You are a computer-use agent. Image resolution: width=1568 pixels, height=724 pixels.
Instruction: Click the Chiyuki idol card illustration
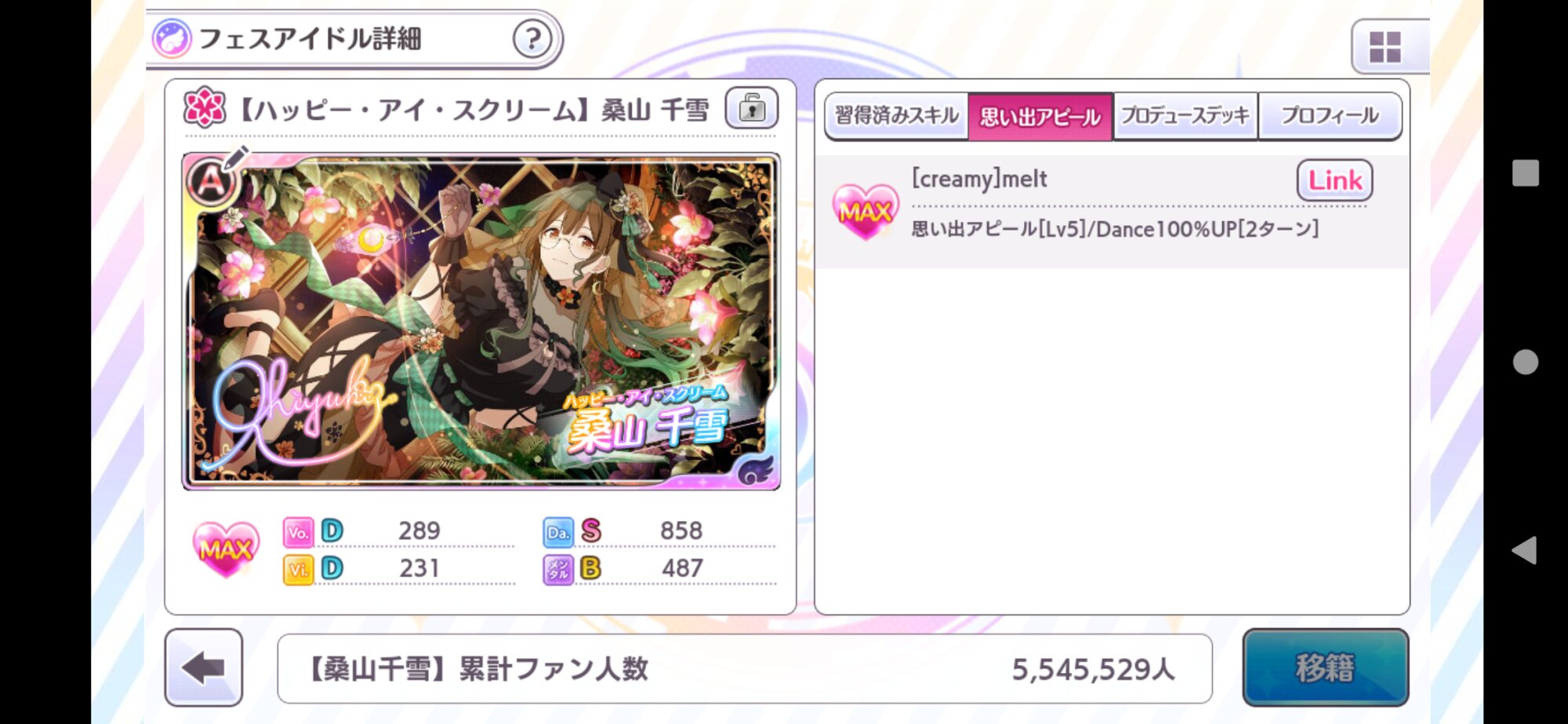pyautogui.click(x=481, y=322)
